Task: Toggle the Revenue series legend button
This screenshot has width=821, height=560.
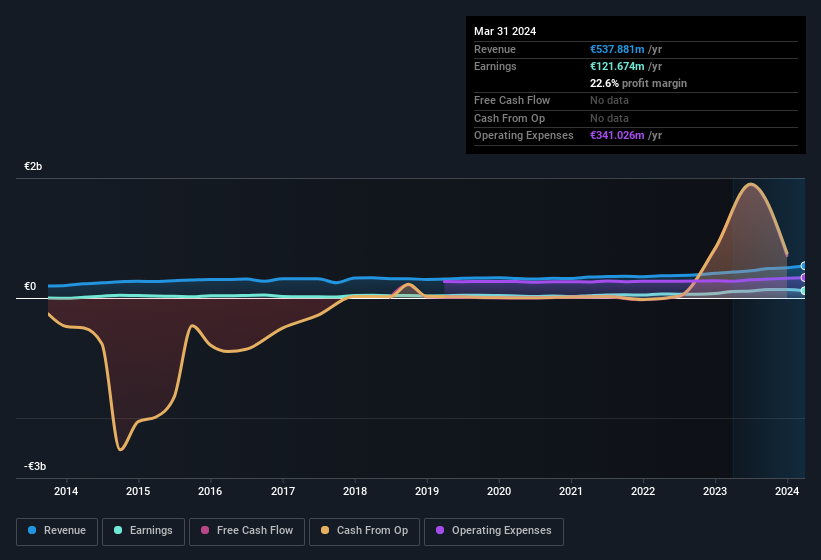Action: tap(57, 531)
